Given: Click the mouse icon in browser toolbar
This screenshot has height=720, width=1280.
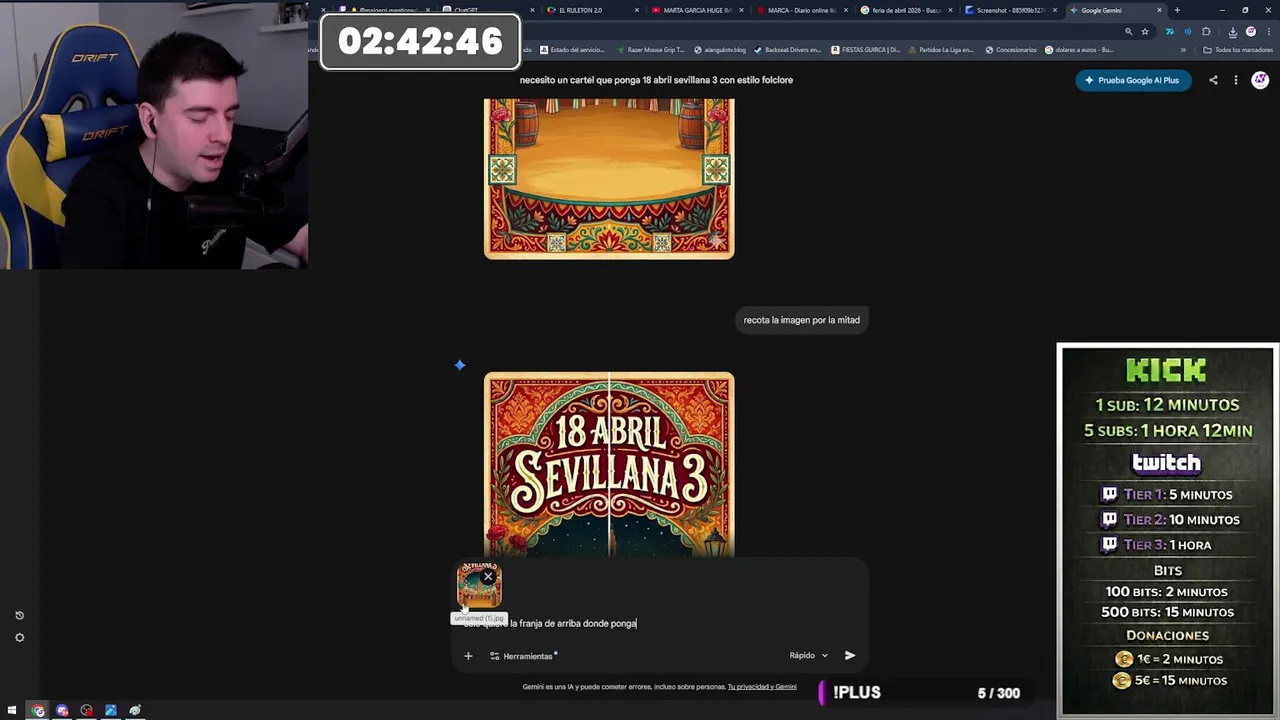Looking at the screenshot, I should (1169, 31).
